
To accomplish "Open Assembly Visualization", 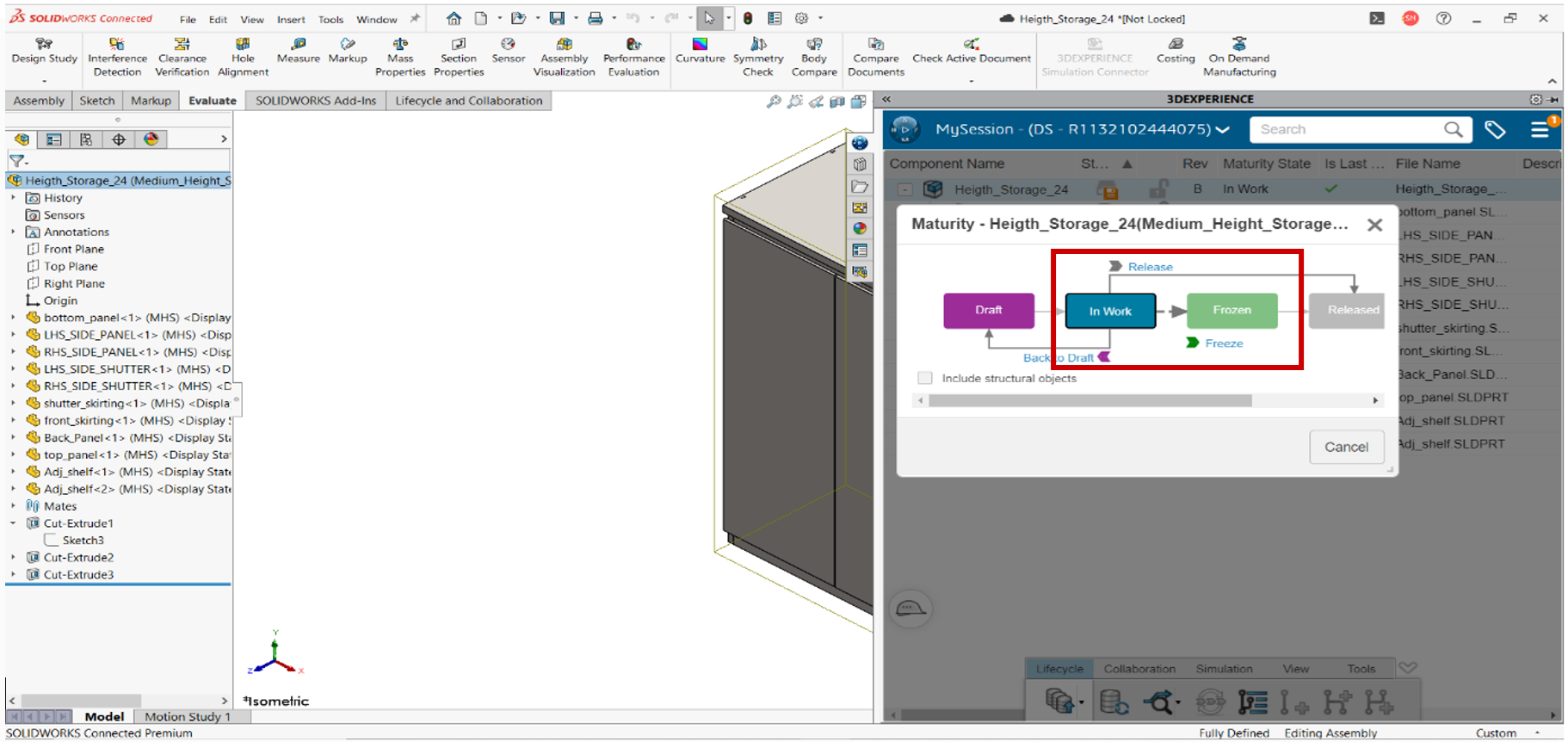I will click(564, 57).
